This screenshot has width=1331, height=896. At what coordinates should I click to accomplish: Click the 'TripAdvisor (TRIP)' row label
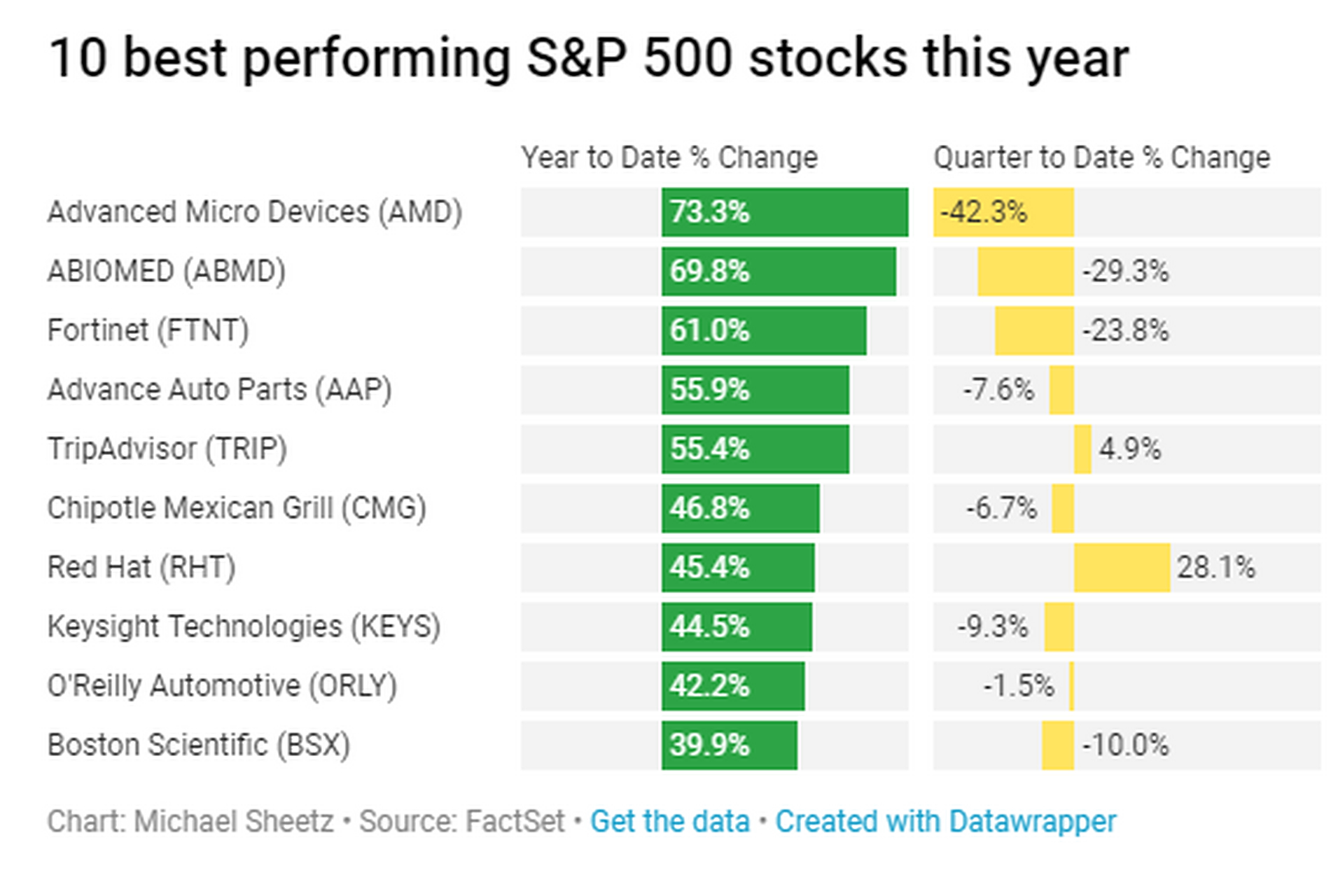[167, 449]
